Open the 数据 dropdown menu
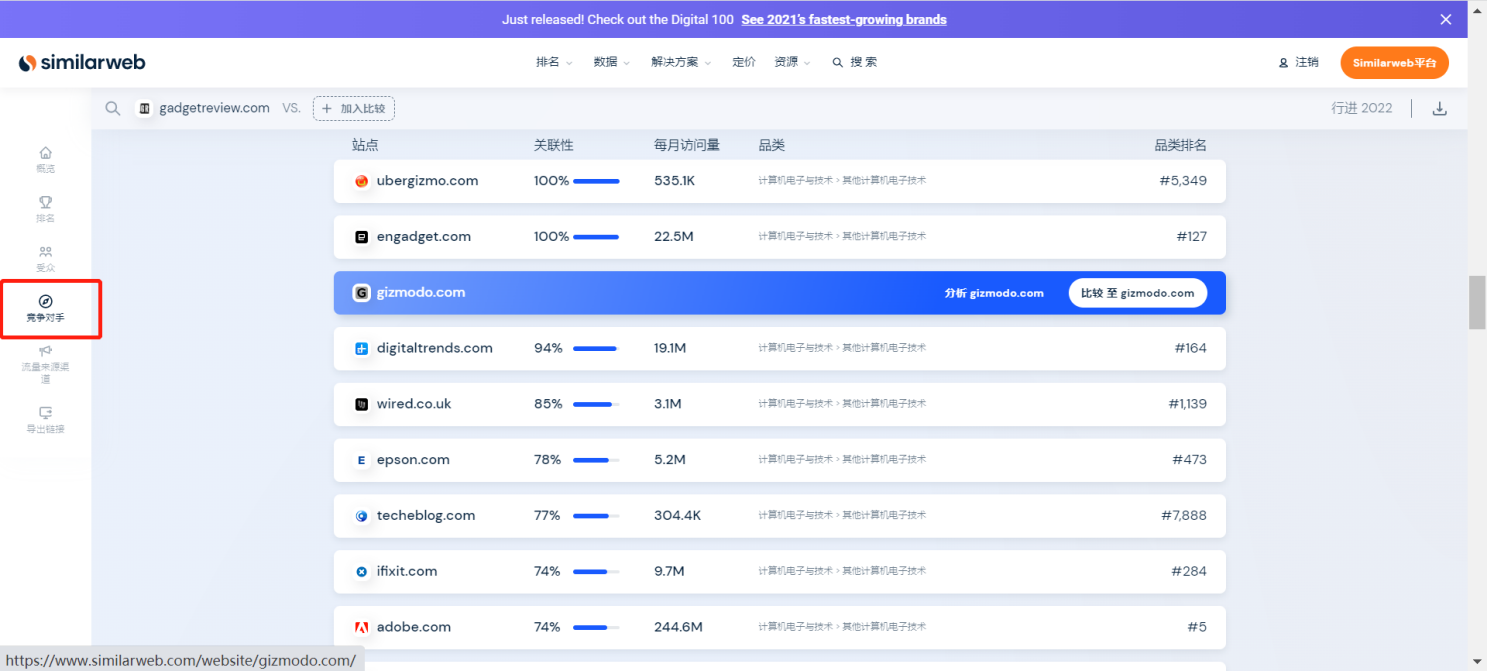This screenshot has height=671, width=1487. point(611,62)
